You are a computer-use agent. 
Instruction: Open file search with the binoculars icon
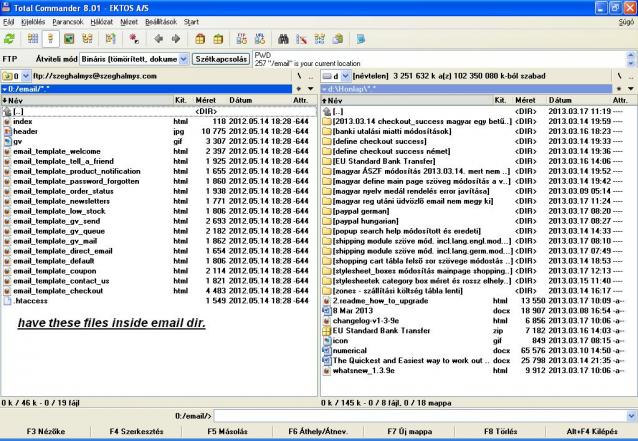283,39
